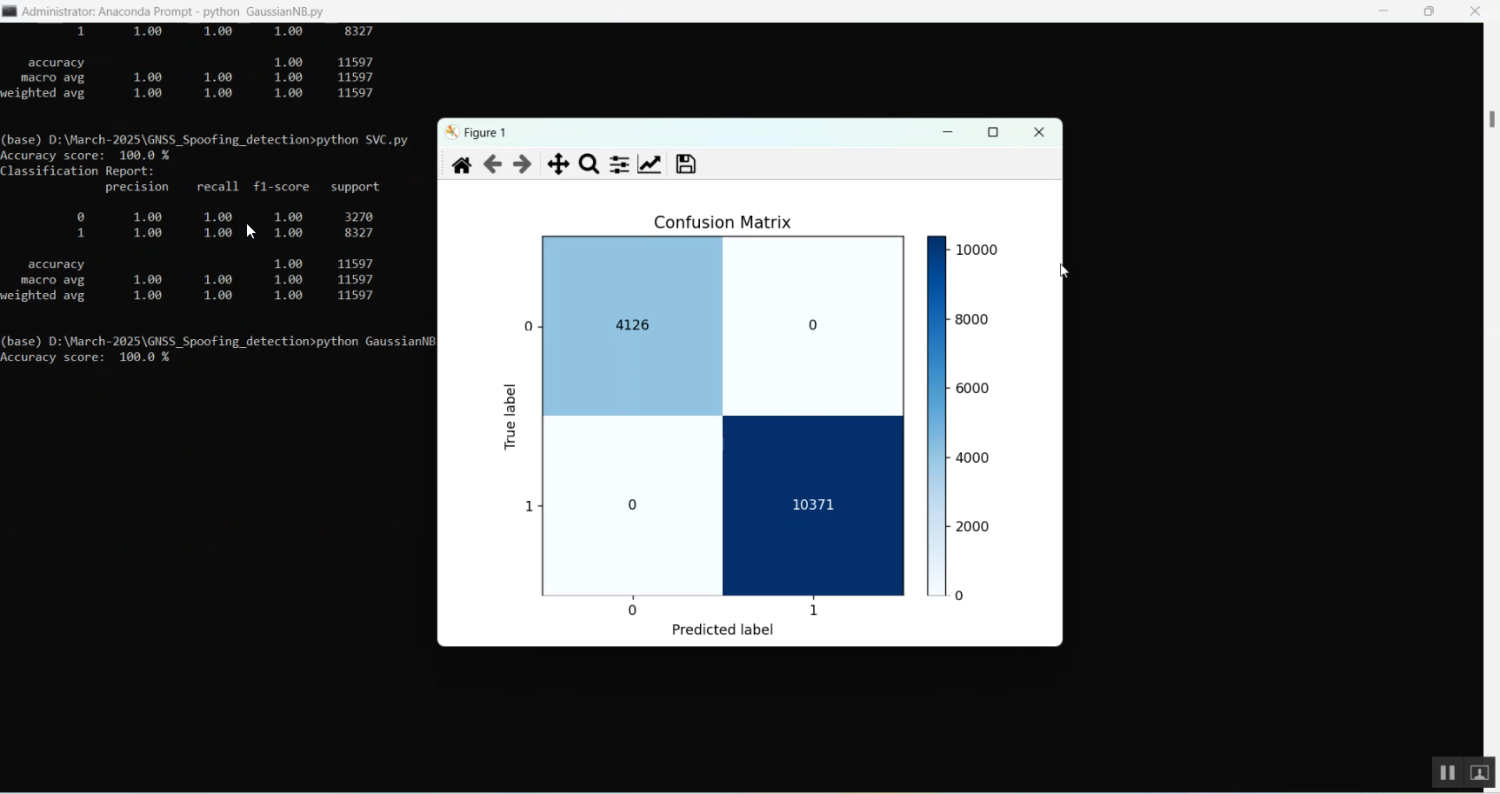The image size is (1500, 794).
Task: Select the Zoom magnifier tool
Action: point(589,165)
